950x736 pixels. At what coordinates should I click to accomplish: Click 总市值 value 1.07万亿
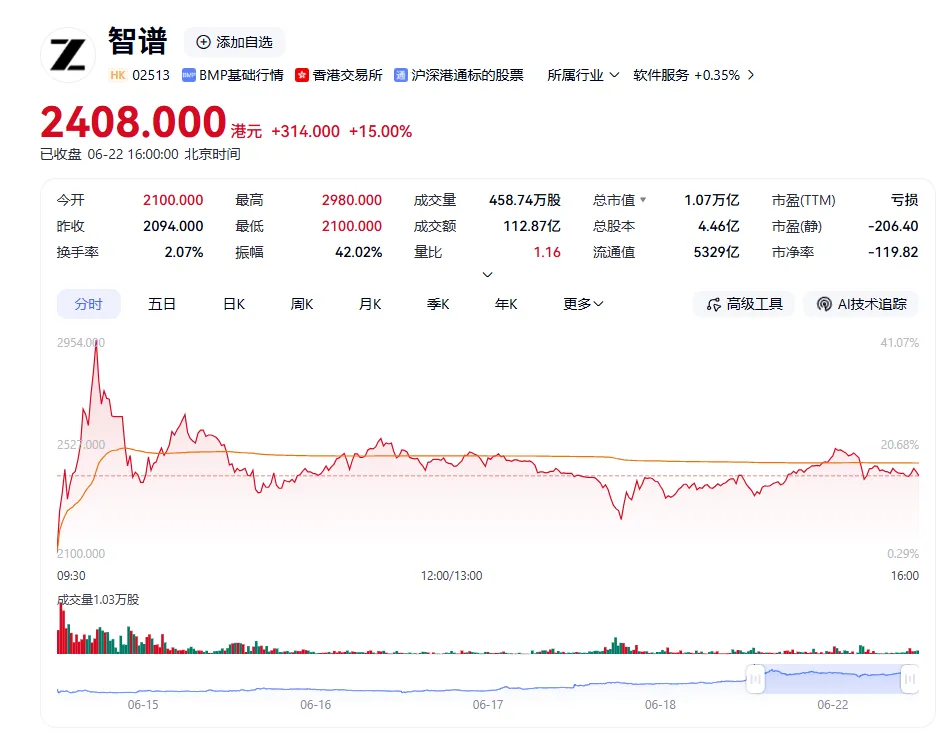712,200
